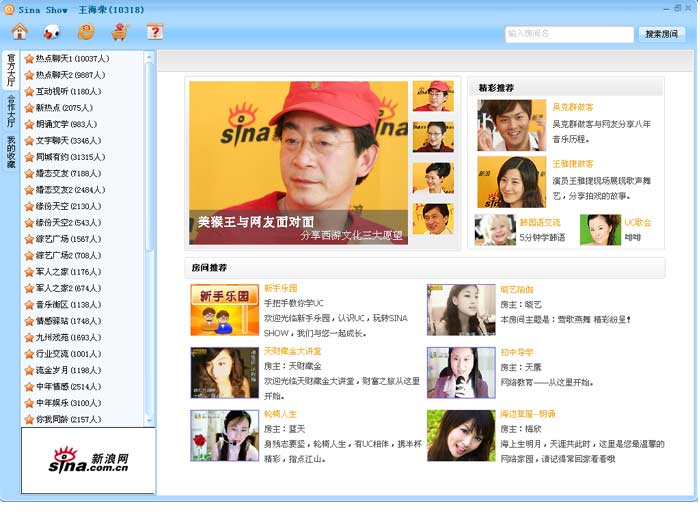Click the Sina Show logo in title bar
The image size is (700, 525).
coord(8,9)
